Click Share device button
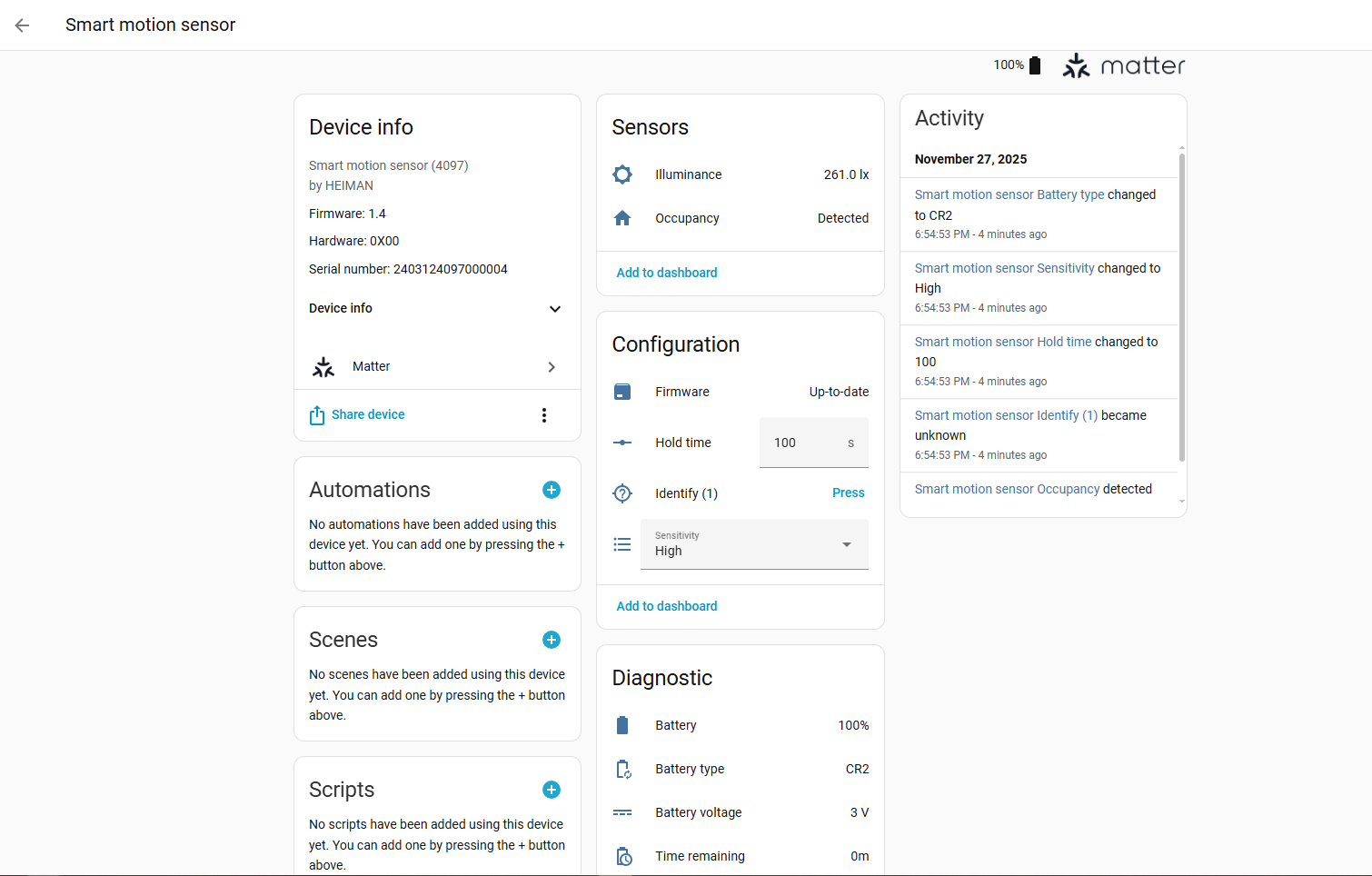 [x=358, y=415]
